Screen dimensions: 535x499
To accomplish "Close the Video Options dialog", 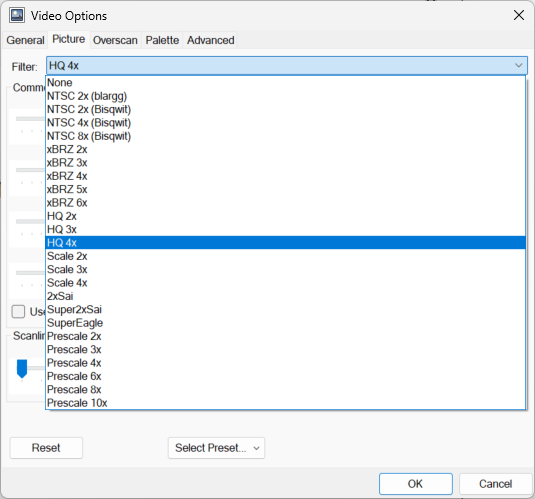I will [519, 15].
